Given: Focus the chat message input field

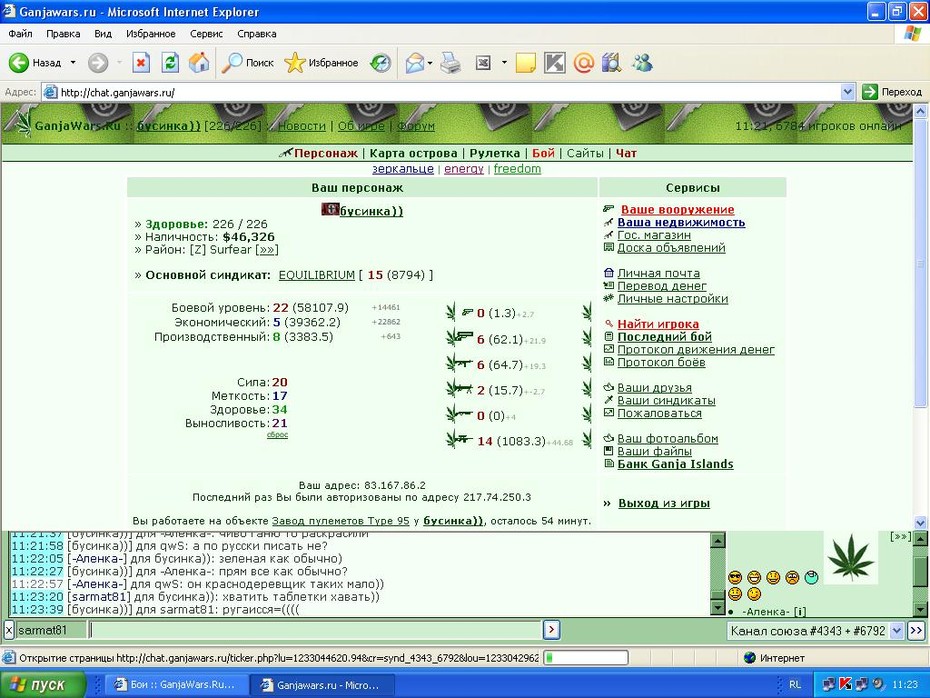Looking at the screenshot, I should (315, 630).
